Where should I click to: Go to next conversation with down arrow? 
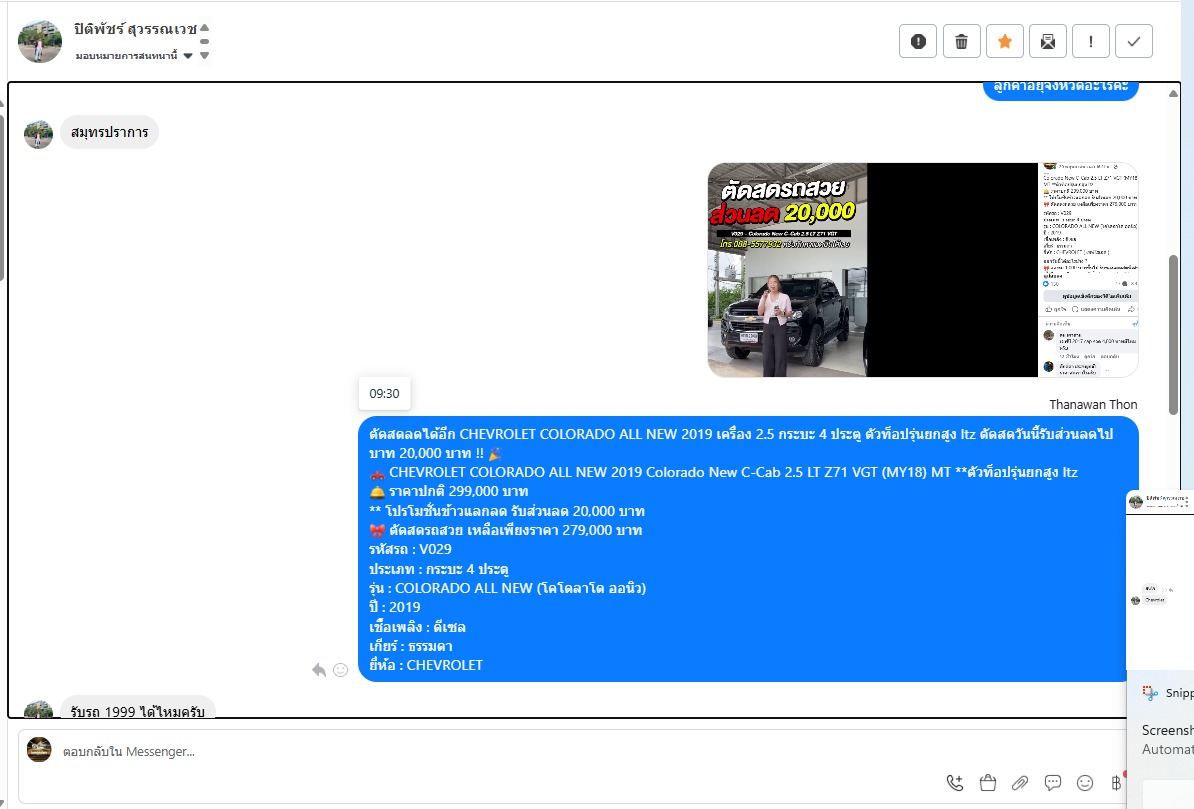point(204,55)
